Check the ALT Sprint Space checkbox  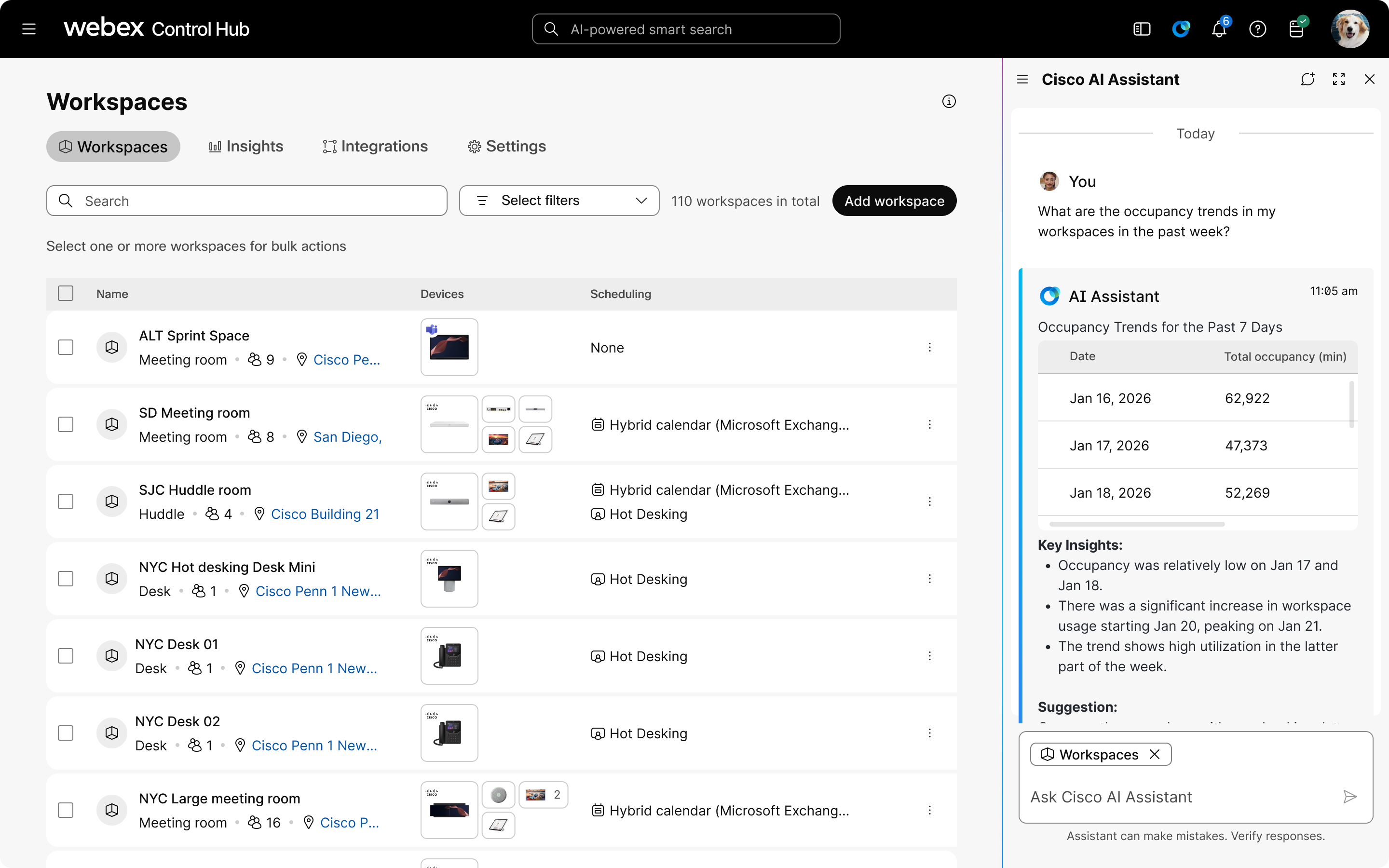pos(66,347)
